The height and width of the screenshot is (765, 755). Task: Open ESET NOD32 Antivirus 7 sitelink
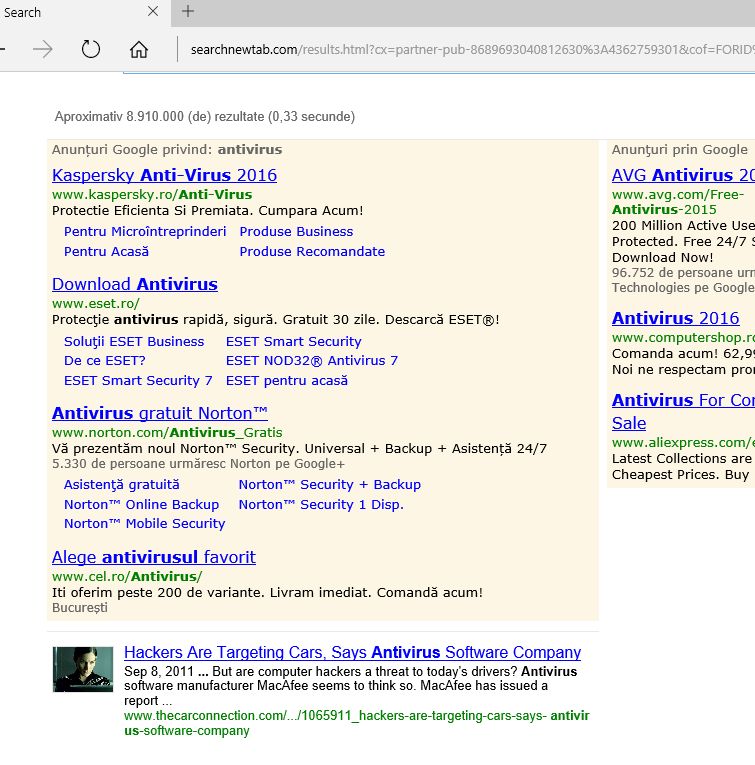[312, 361]
